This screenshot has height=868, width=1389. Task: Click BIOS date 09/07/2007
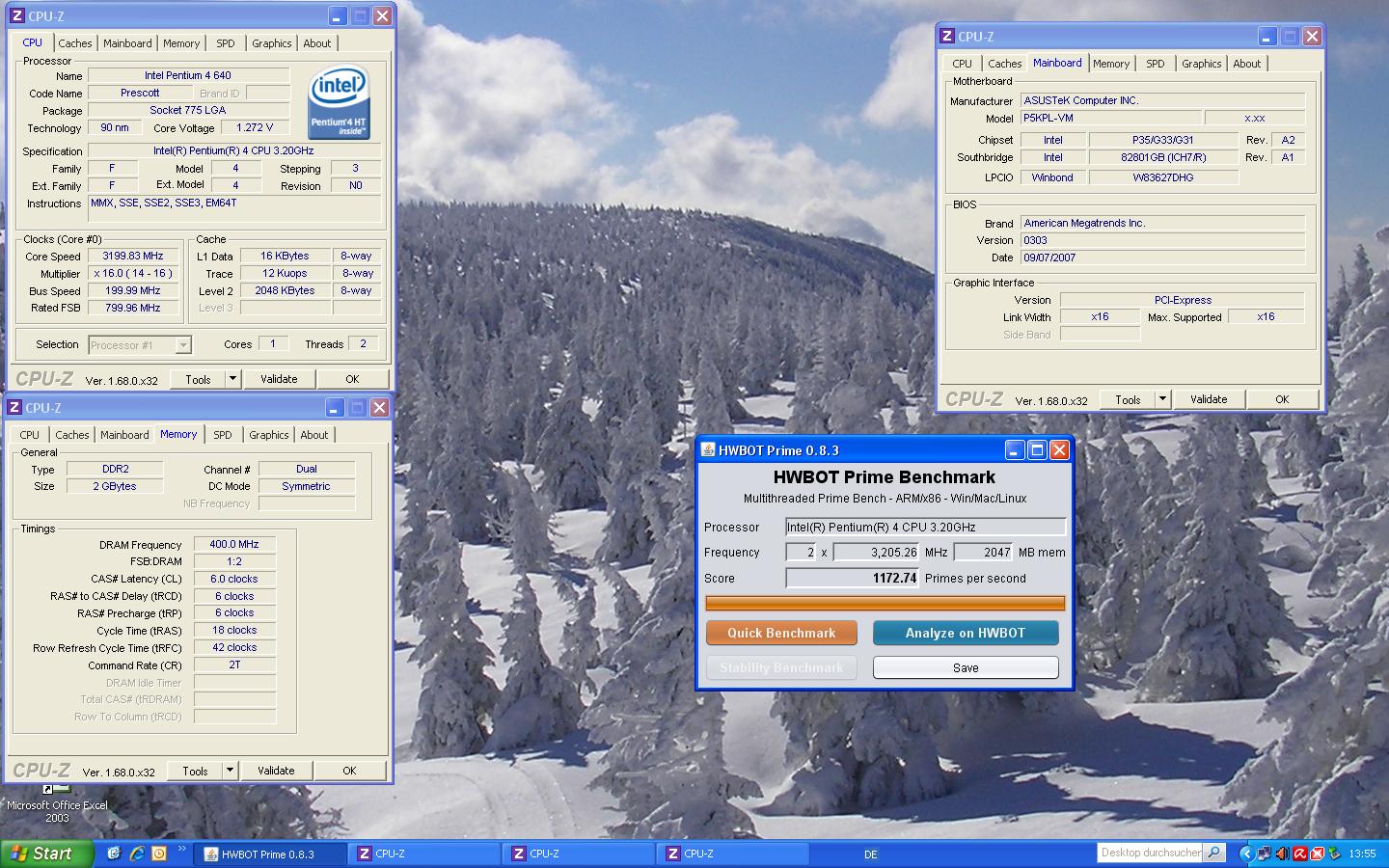click(1162, 258)
